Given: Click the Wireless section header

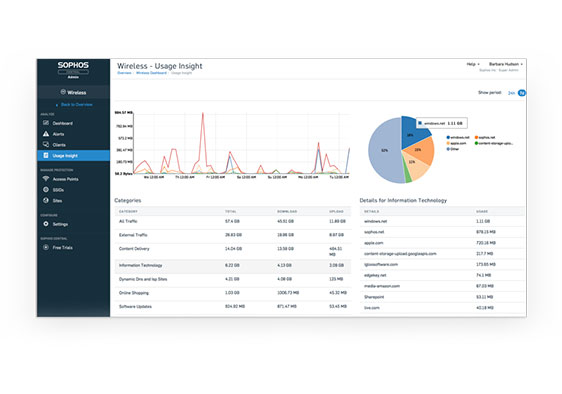Looking at the screenshot, I should (73, 92).
